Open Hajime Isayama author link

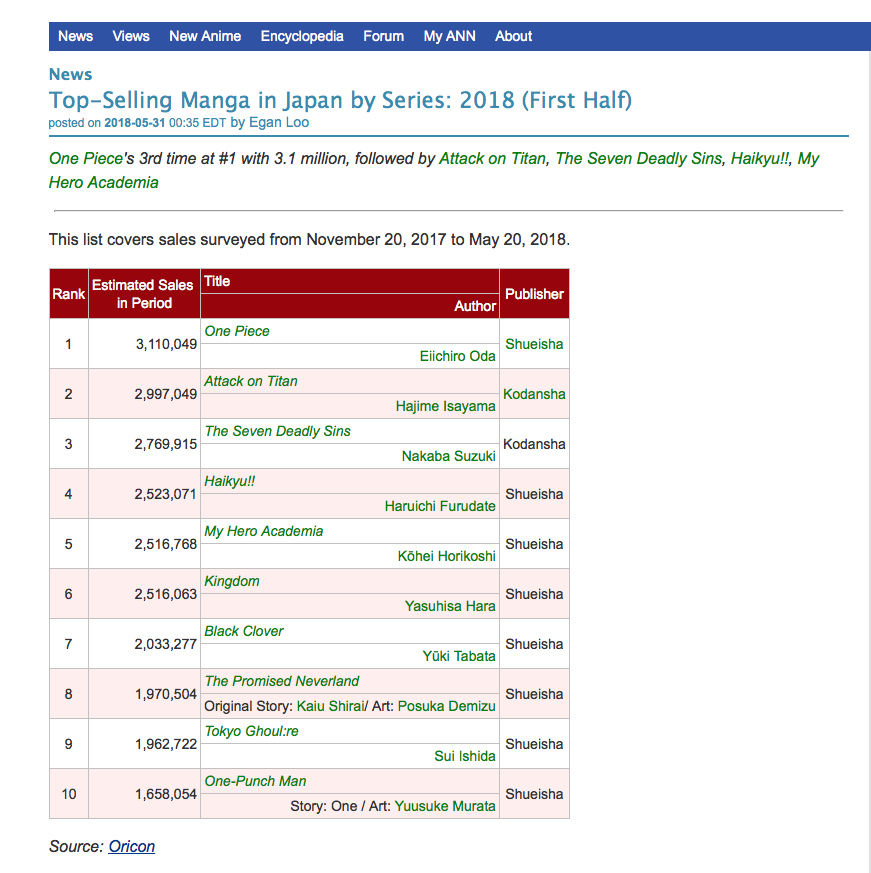pos(446,406)
